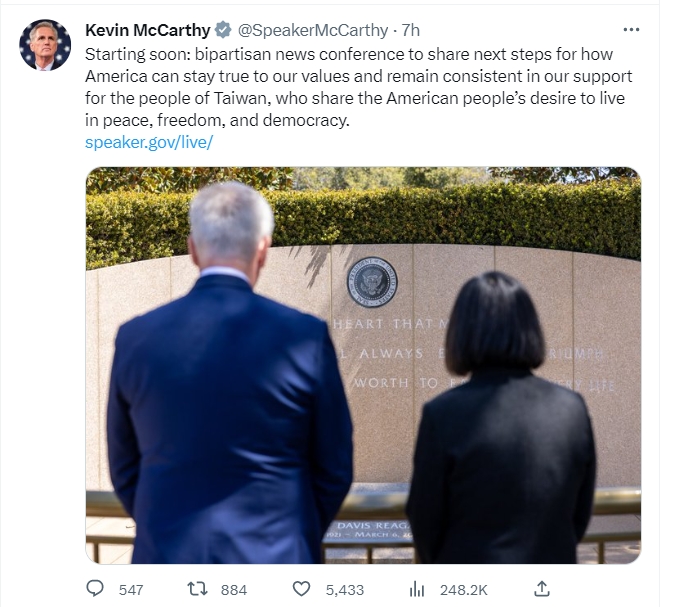Open the three-dot more options menu
This screenshot has width=687, height=607.
(631, 30)
